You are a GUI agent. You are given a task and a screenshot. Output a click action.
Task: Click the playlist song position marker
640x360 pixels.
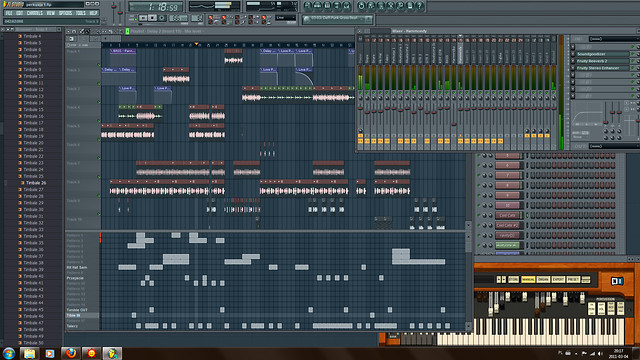196,44
